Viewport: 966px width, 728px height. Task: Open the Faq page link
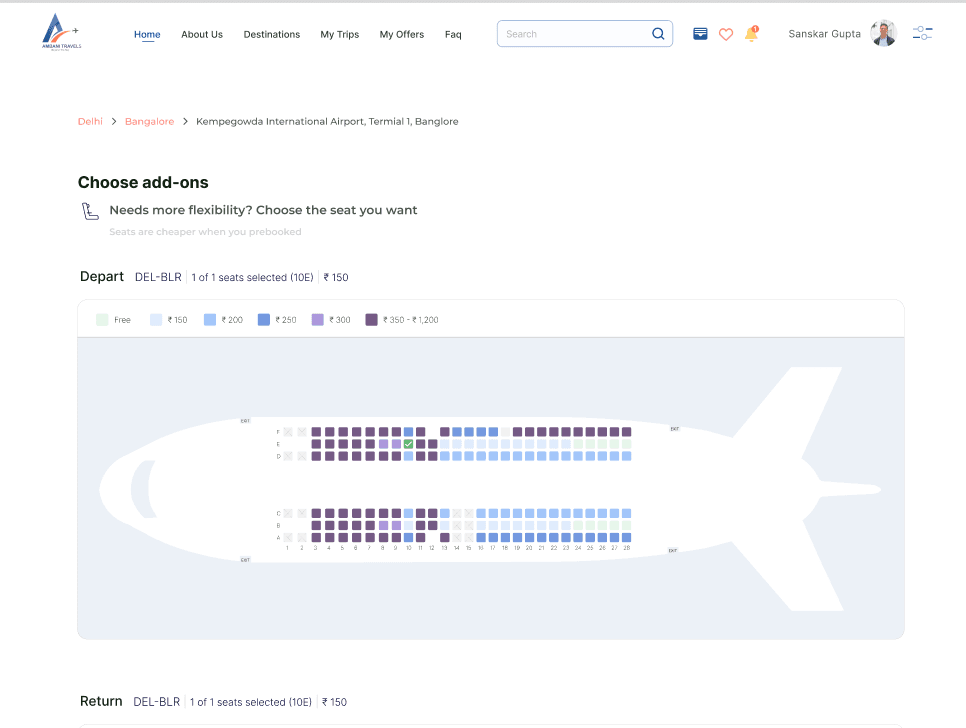coord(453,34)
